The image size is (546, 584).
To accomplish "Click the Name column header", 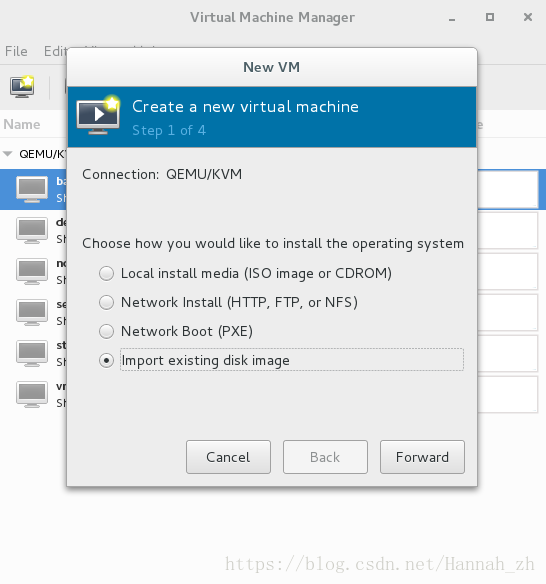I will coord(22,124).
